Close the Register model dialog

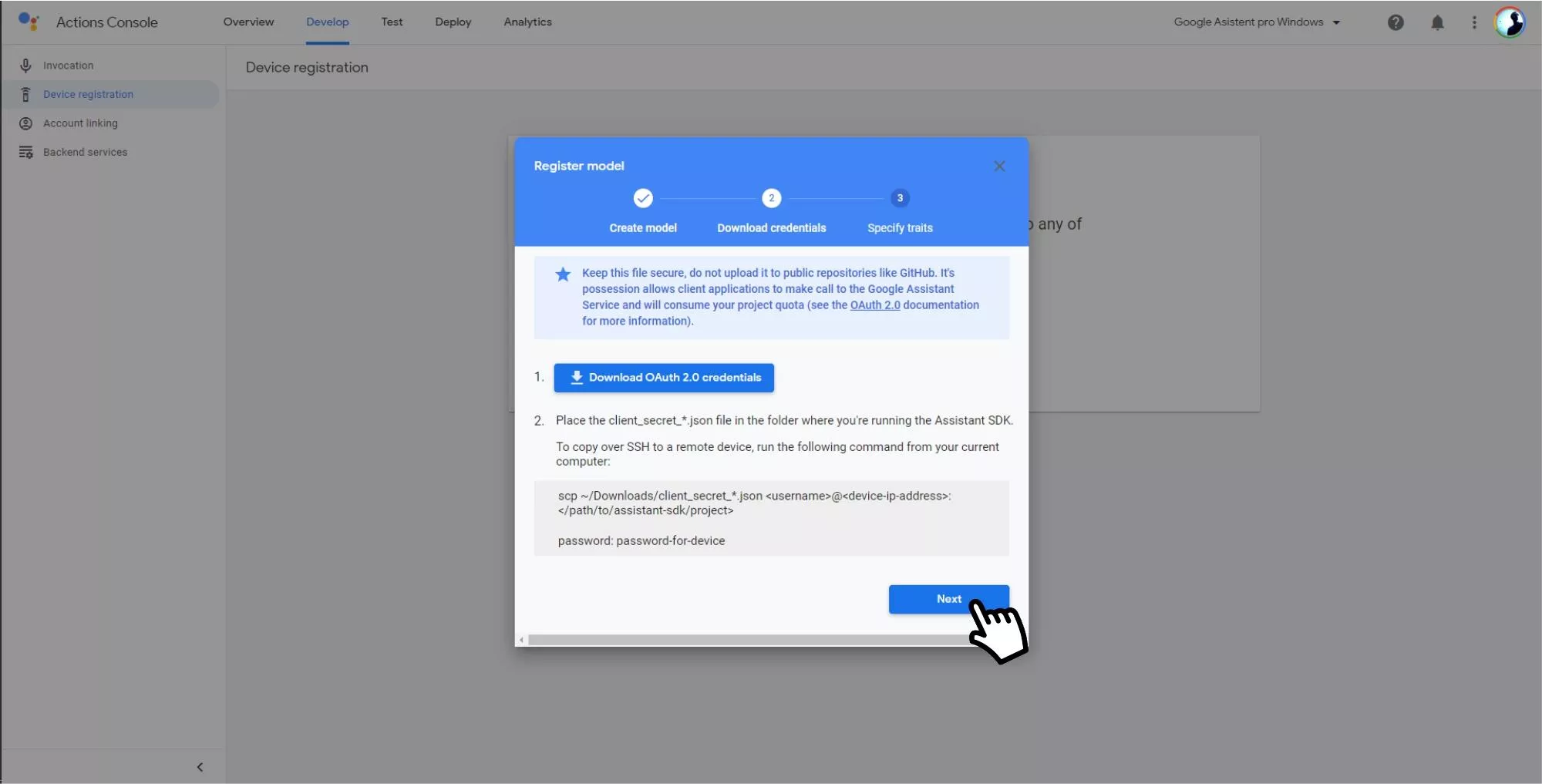click(999, 166)
